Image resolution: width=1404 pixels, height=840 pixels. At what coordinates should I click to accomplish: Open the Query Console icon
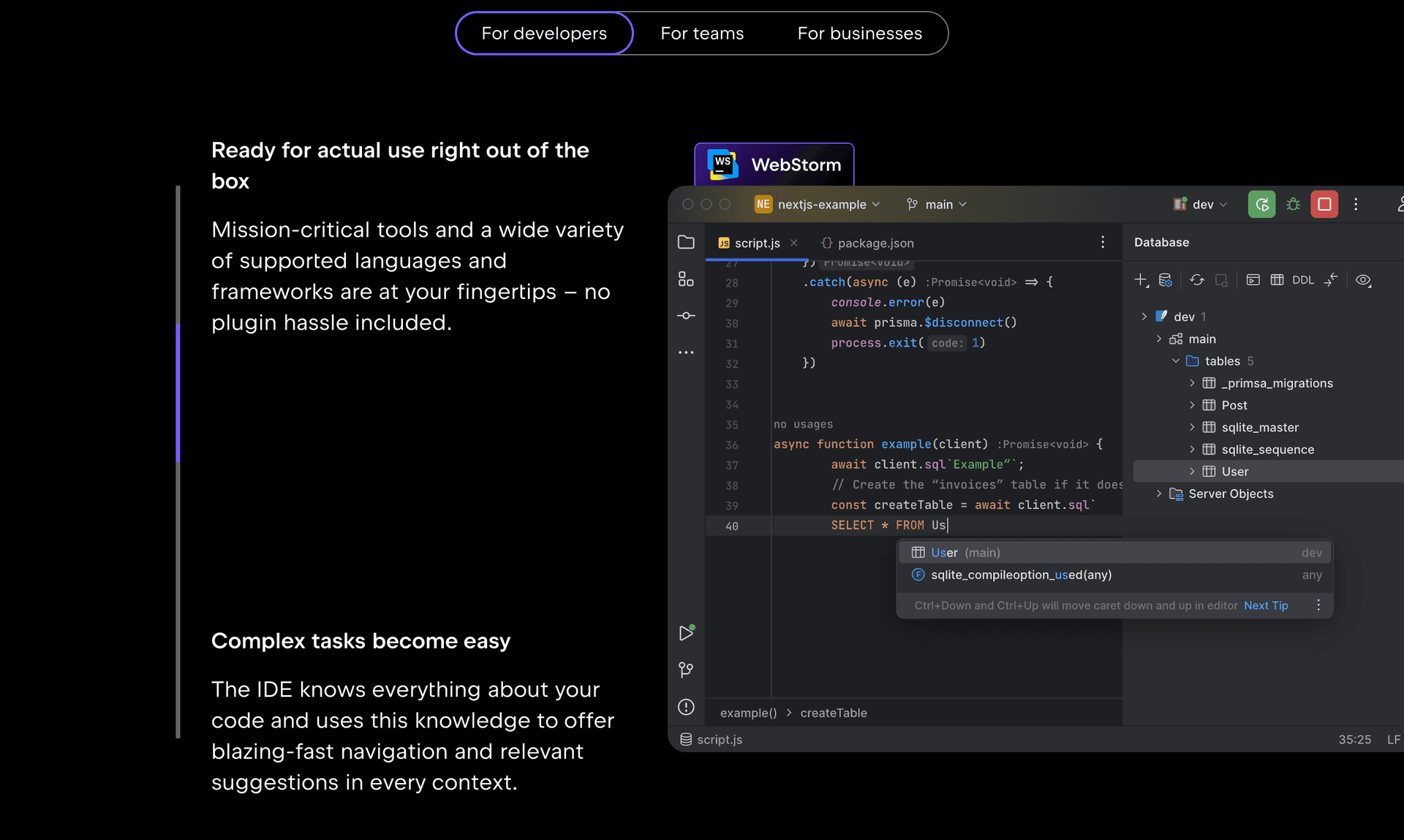[1253, 280]
